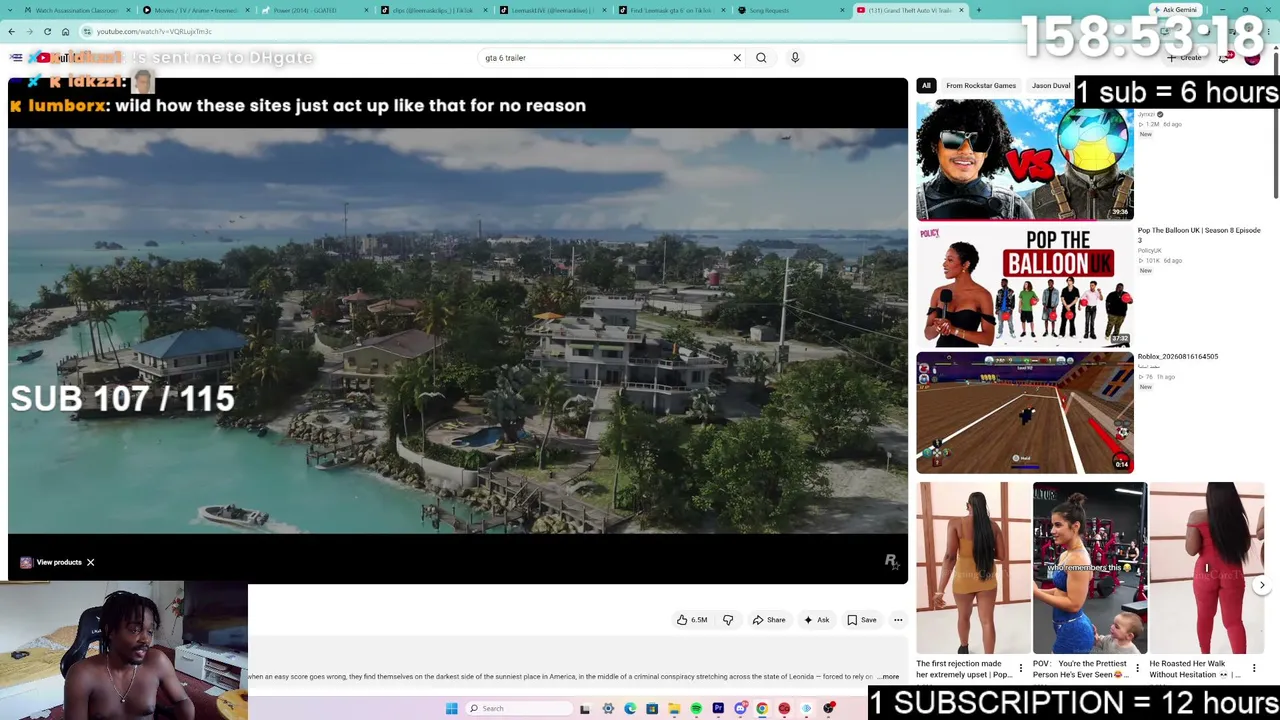Open Settings gear from the taskbar

click(x=608, y=709)
